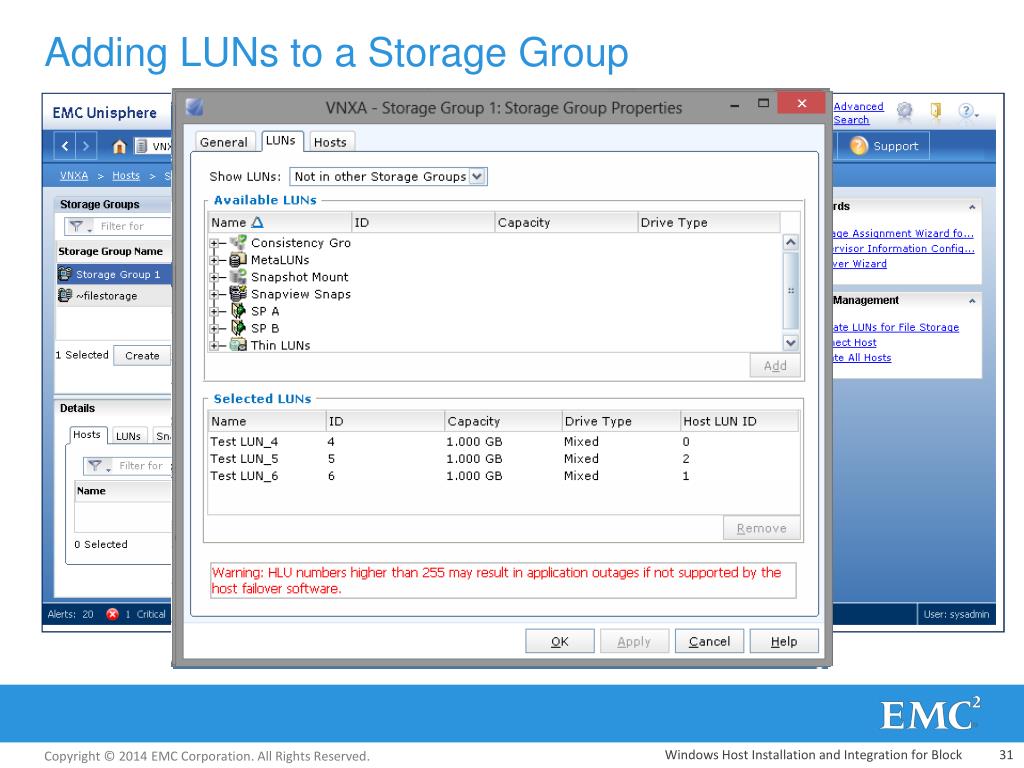Viewport: 1024px width, 768px height.
Task: Click the Available LUNs scrollbar thumb
Action: point(790,291)
